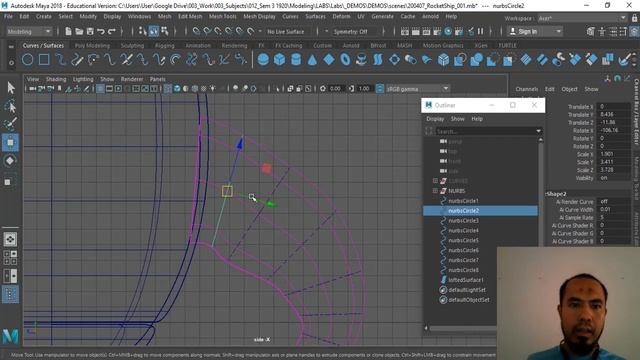
Task: Expand the NURBS group in Outliner
Action: (435, 191)
